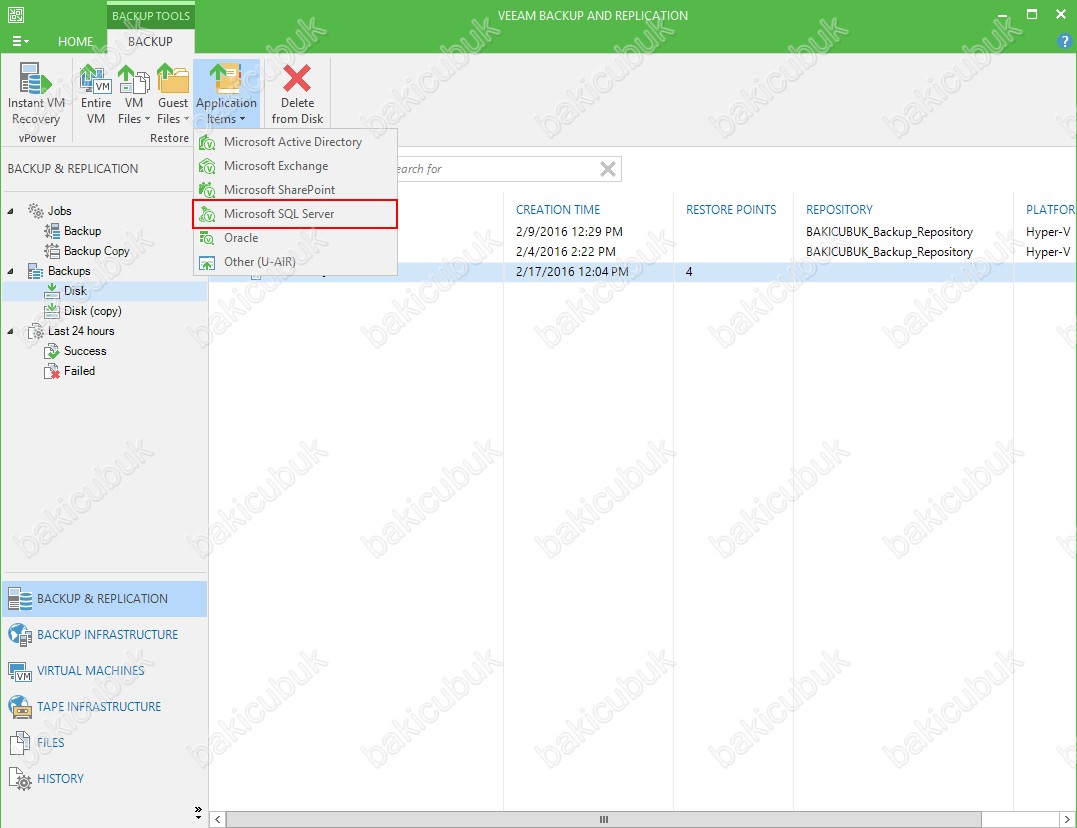Click the help question mark icon
1077x828 pixels.
pyautogui.click(x=1064, y=41)
